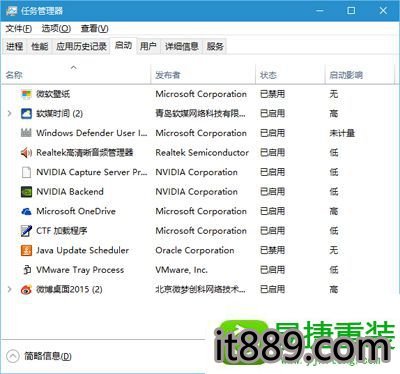Click 北京微梦创科网络技术... publisher cell

(x=200, y=289)
